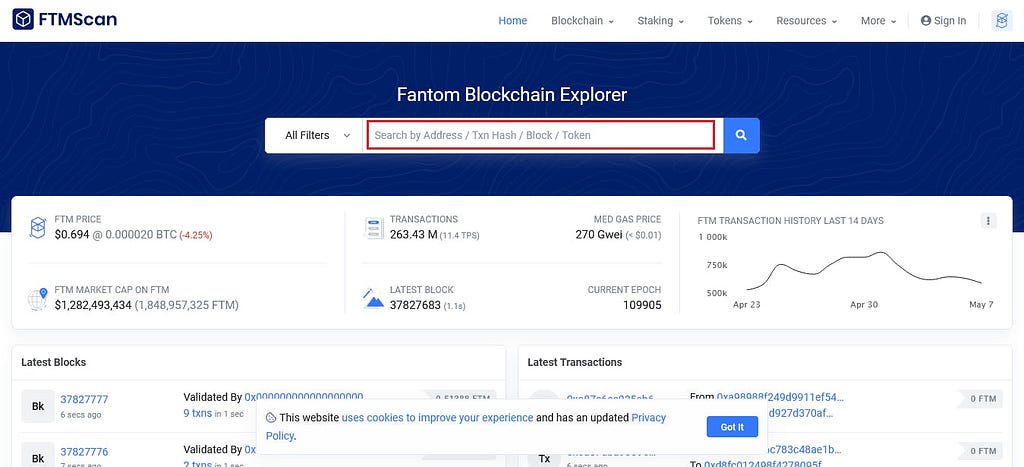Open recipient address 0xd8fc012498f4278095f

[x=762, y=464]
